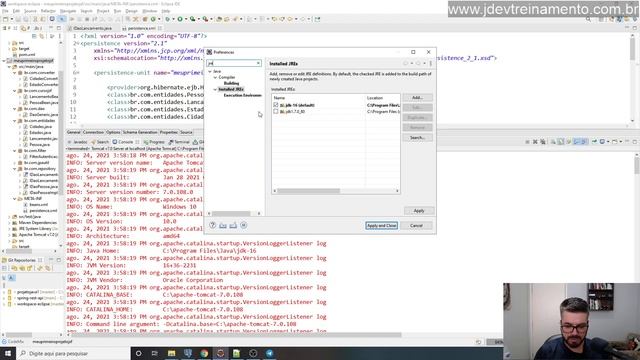Image resolution: width=640 pixels, height=360 pixels.
Task: Switch to the Progress view tab
Action: pos(154,142)
